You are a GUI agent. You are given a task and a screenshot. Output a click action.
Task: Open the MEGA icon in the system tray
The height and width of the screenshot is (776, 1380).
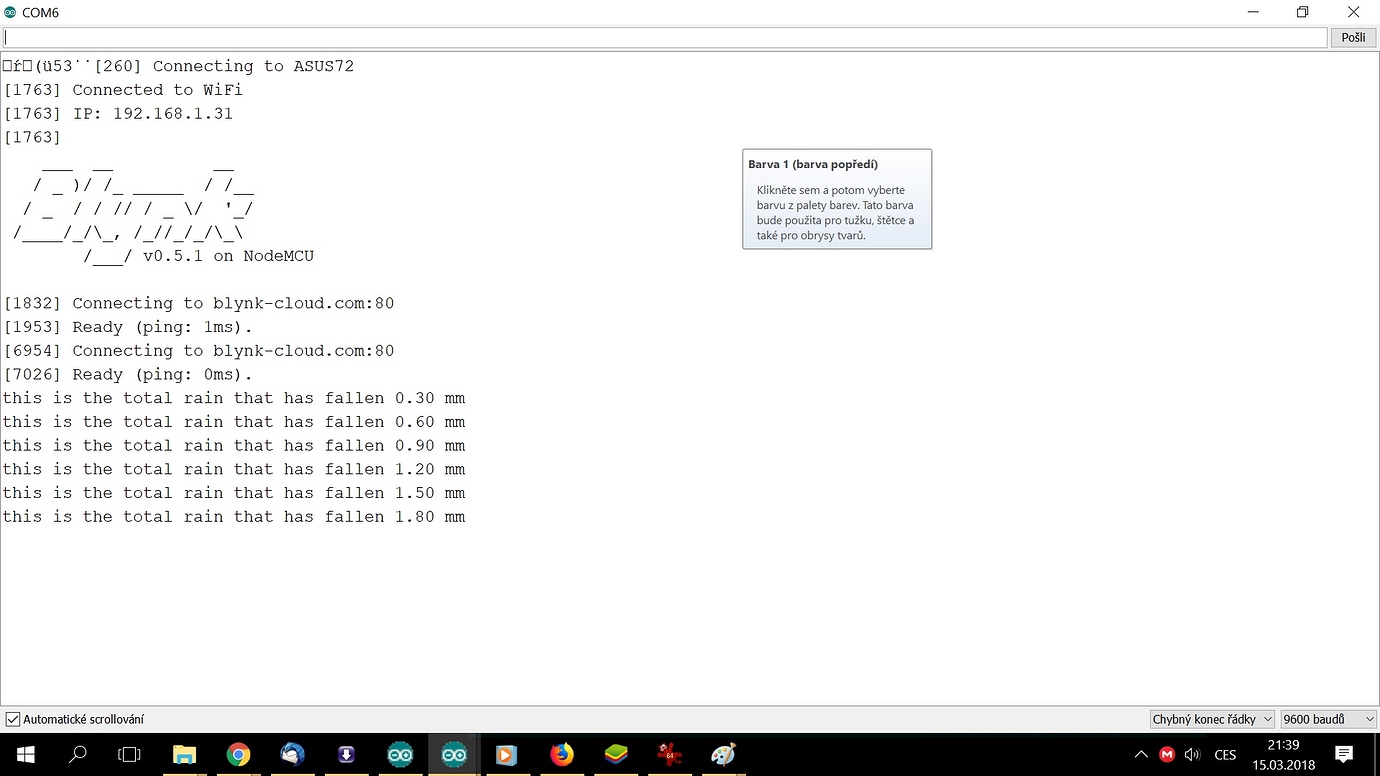(x=1166, y=754)
